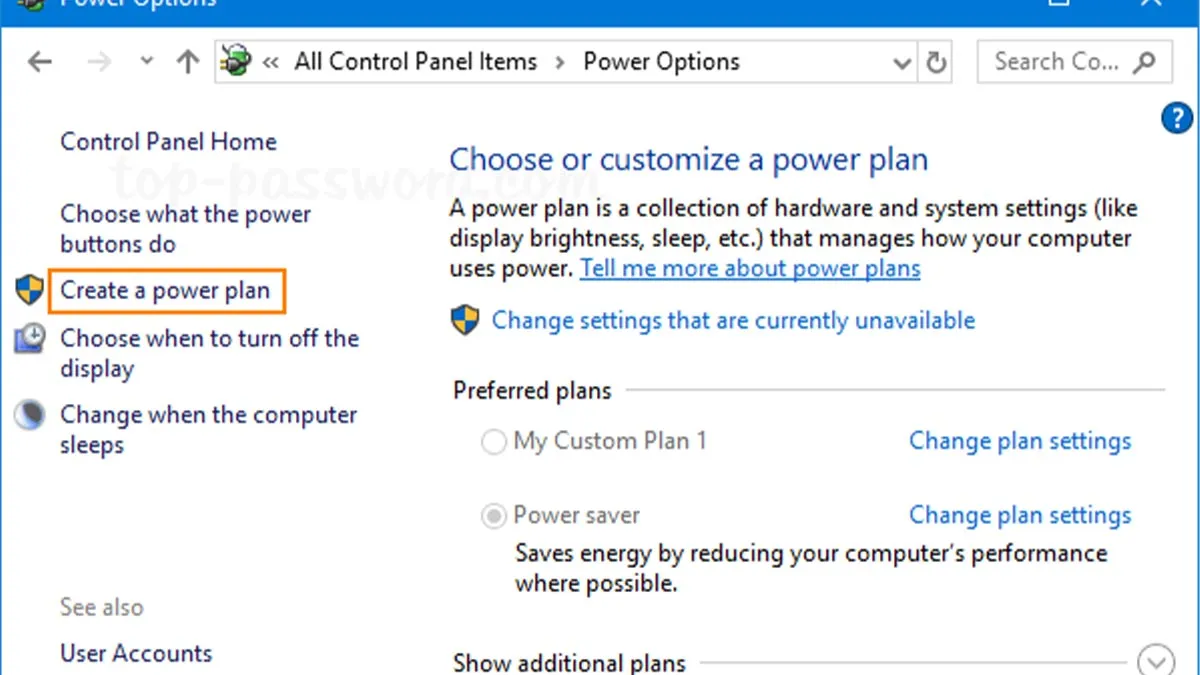Open the address bar history dropdown

coord(901,62)
